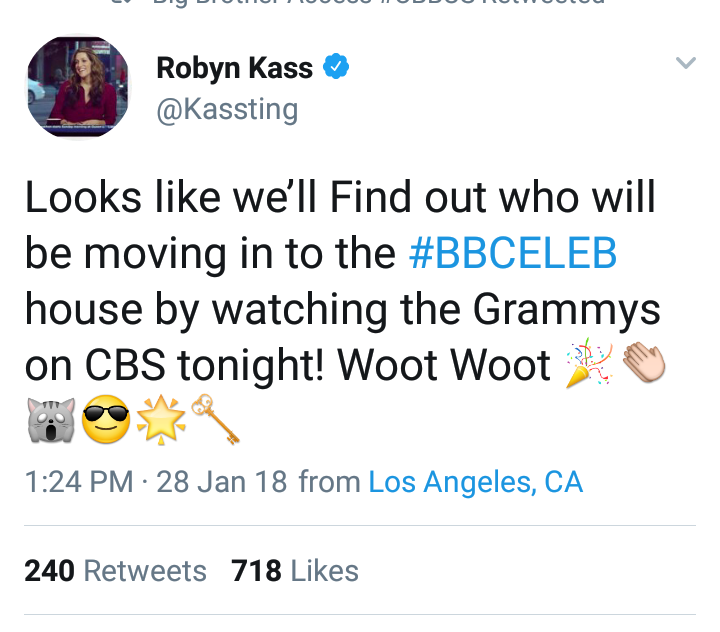Screen dimensions: 720x632
Task: View the 718 Likes list
Action: [295, 571]
